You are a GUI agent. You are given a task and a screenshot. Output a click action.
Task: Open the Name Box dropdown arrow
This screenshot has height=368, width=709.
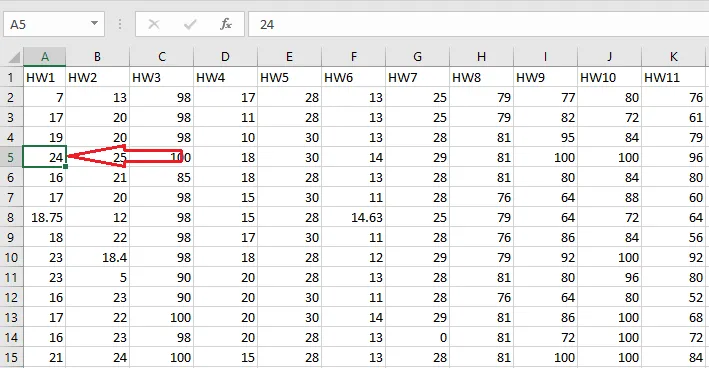(94, 24)
